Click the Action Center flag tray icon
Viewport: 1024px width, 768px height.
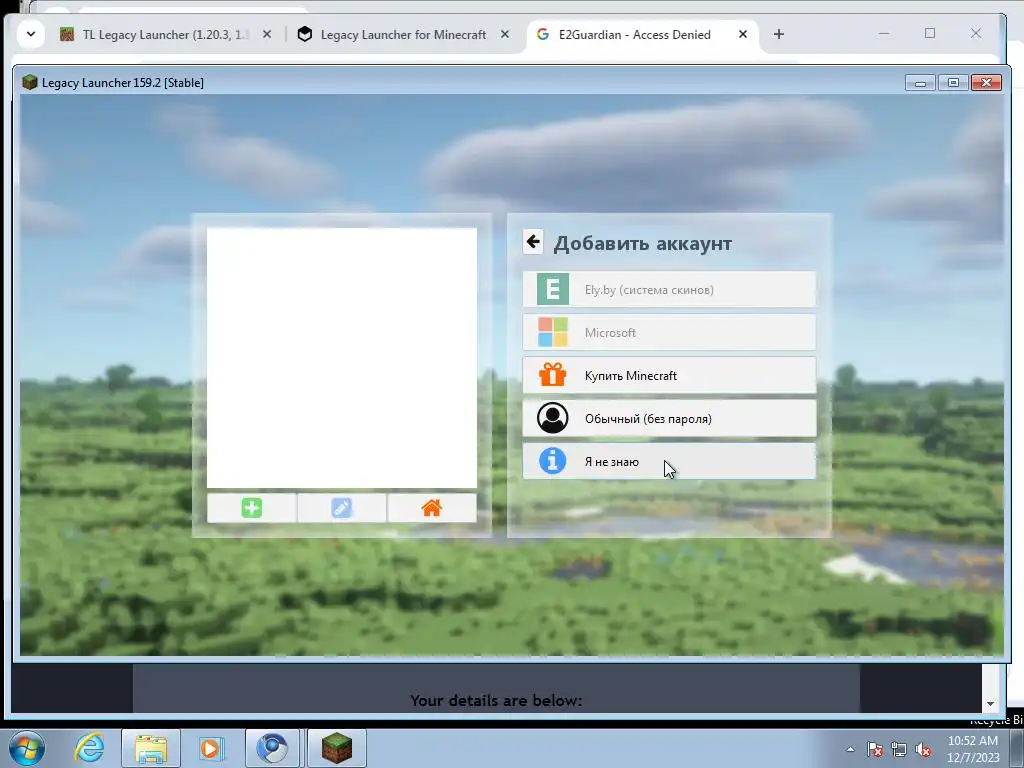[875, 749]
